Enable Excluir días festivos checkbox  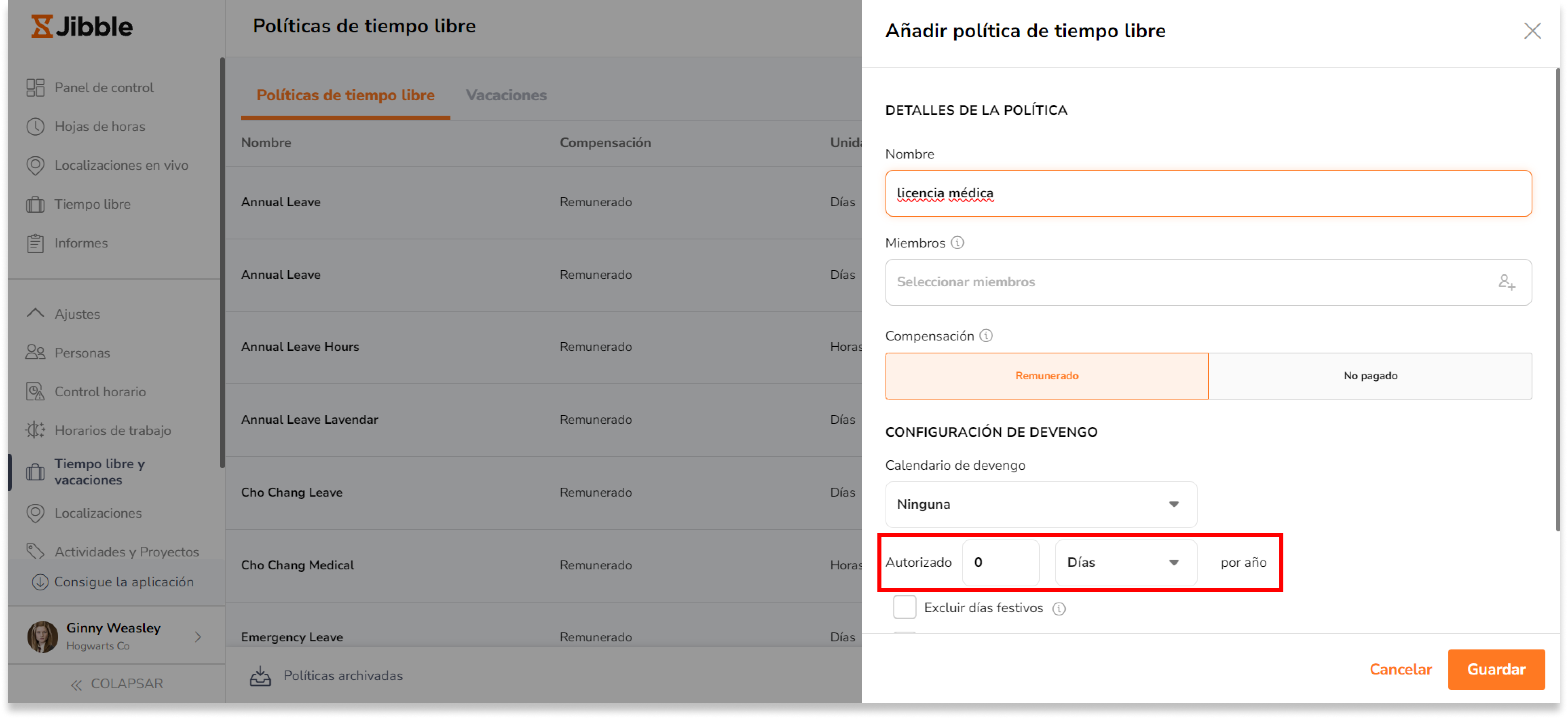point(904,607)
